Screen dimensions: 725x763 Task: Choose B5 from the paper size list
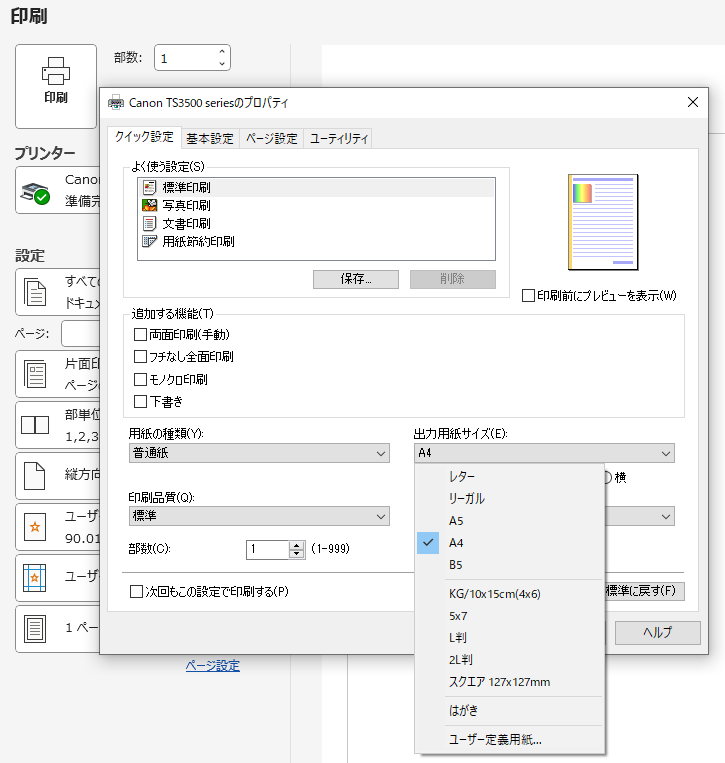pos(510,565)
